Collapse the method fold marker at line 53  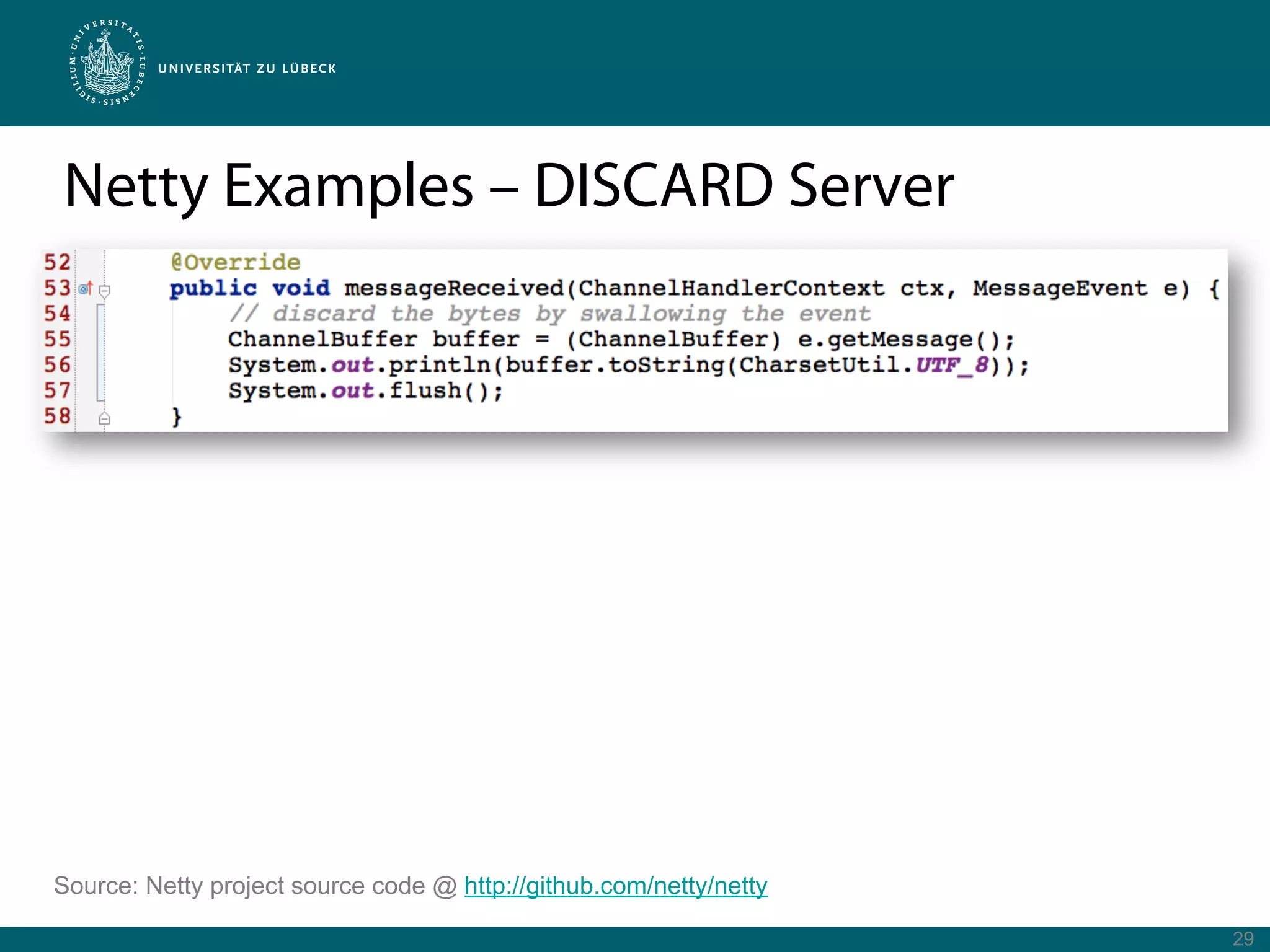coord(105,289)
